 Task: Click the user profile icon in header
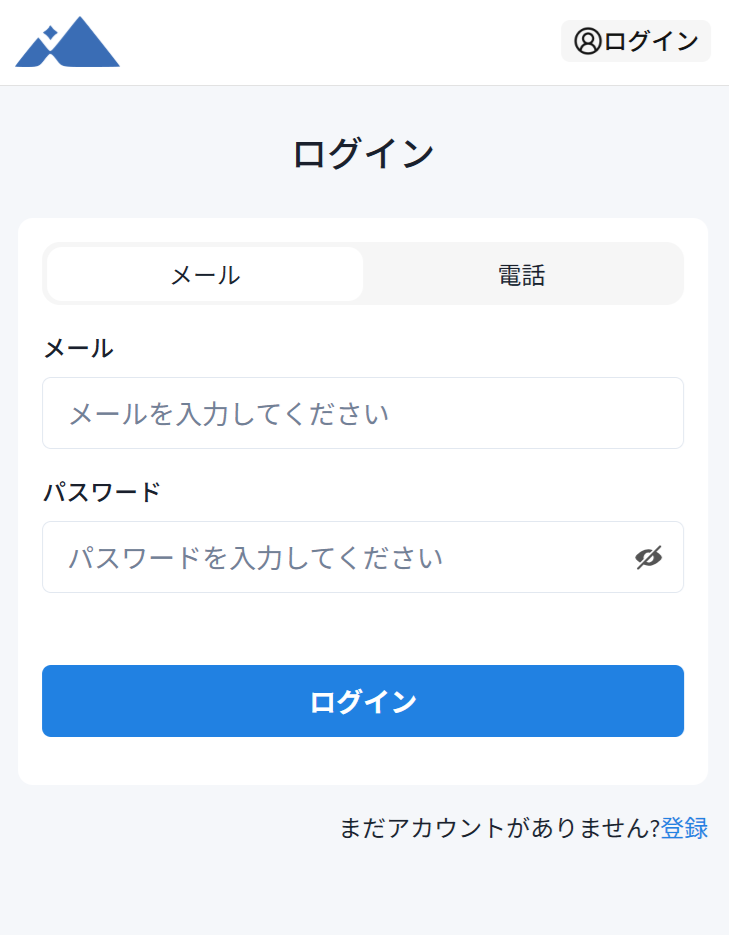pyautogui.click(x=586, y=41)
